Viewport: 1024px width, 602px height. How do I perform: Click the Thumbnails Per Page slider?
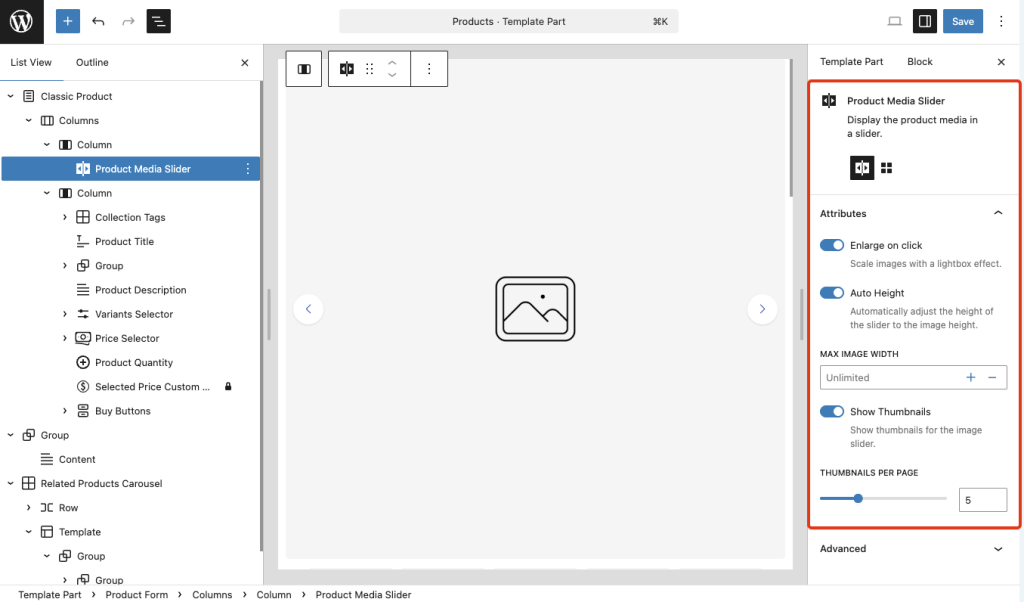(x=883, y=498)
